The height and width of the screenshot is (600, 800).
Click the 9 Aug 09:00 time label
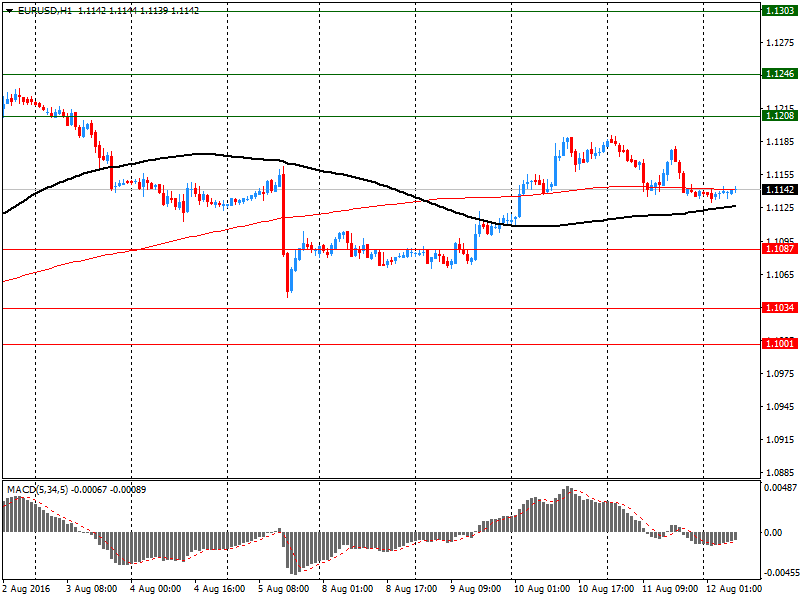click(476, 589)
